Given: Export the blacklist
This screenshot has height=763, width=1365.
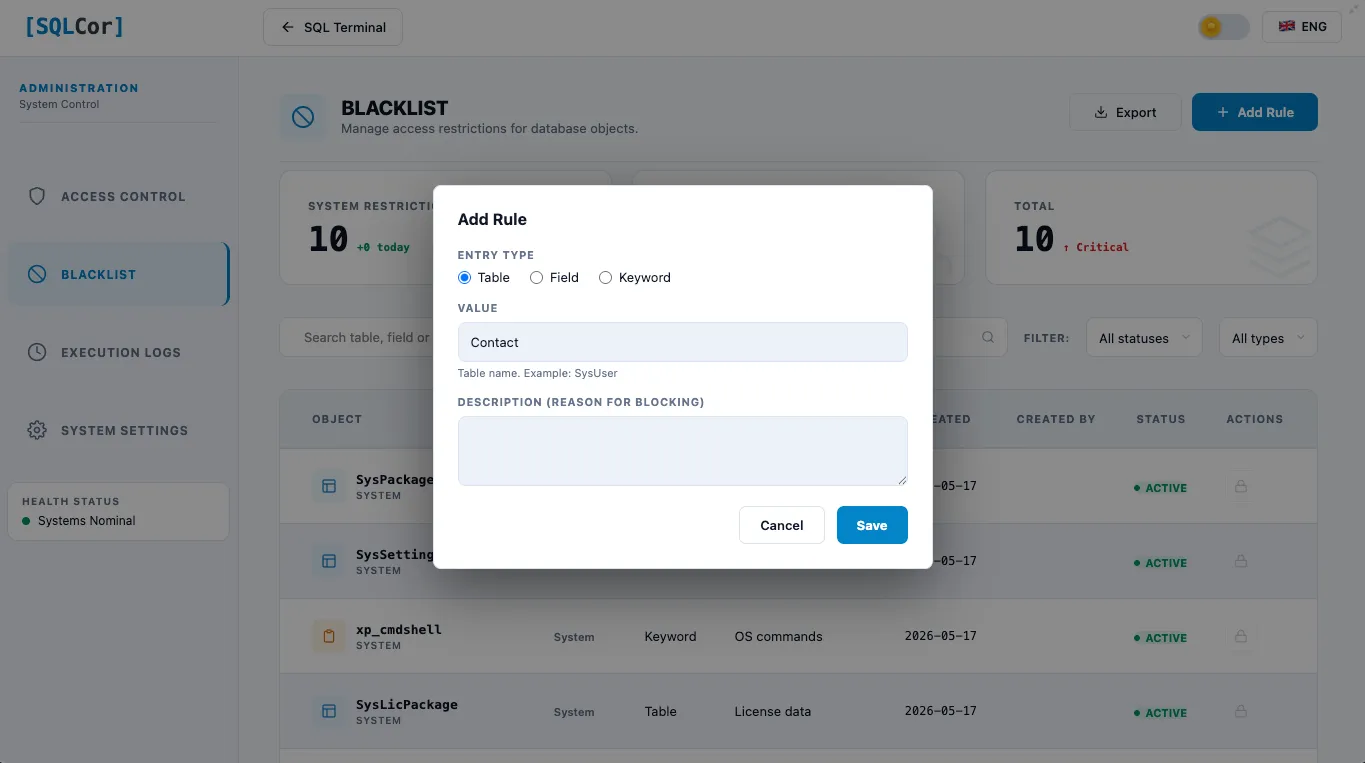Looking at the screenshot, I should [1126, 112].
